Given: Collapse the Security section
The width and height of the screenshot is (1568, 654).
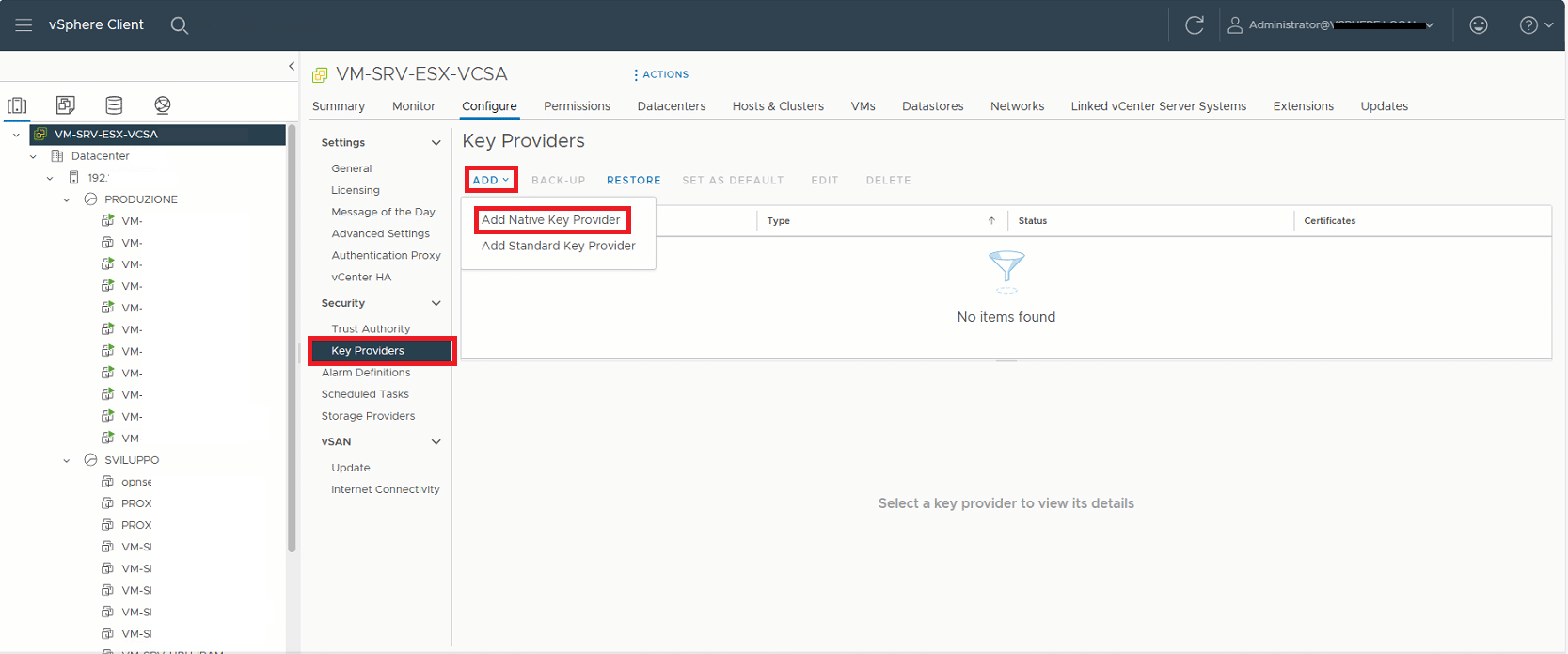Looking at the screenshot, I should (x=436, y=303).
